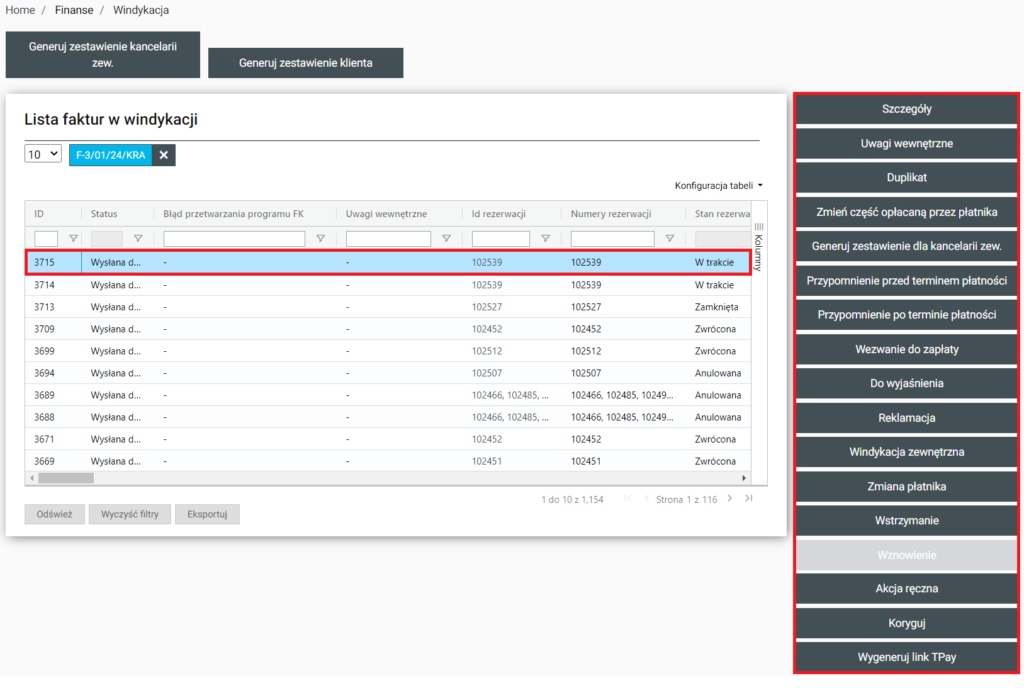
Task: Open the page size dropdown showing 10
Action: 43,155
